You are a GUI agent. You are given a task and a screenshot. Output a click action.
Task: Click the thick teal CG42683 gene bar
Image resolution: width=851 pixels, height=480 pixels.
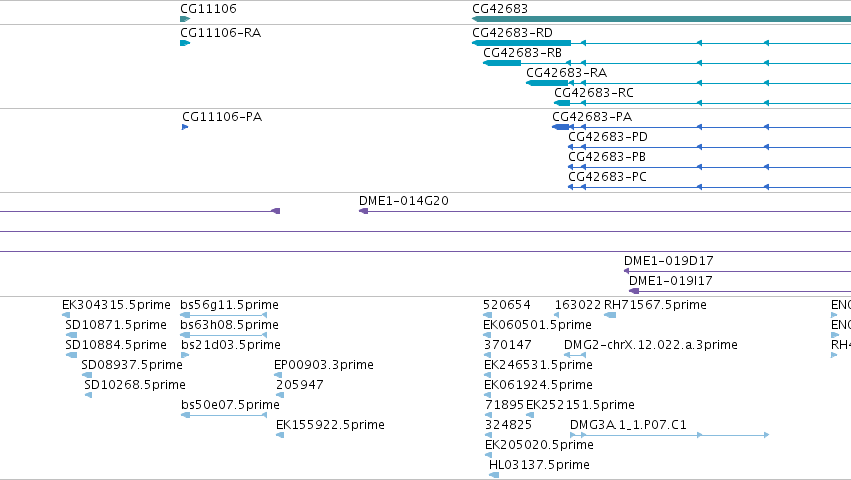662,19
